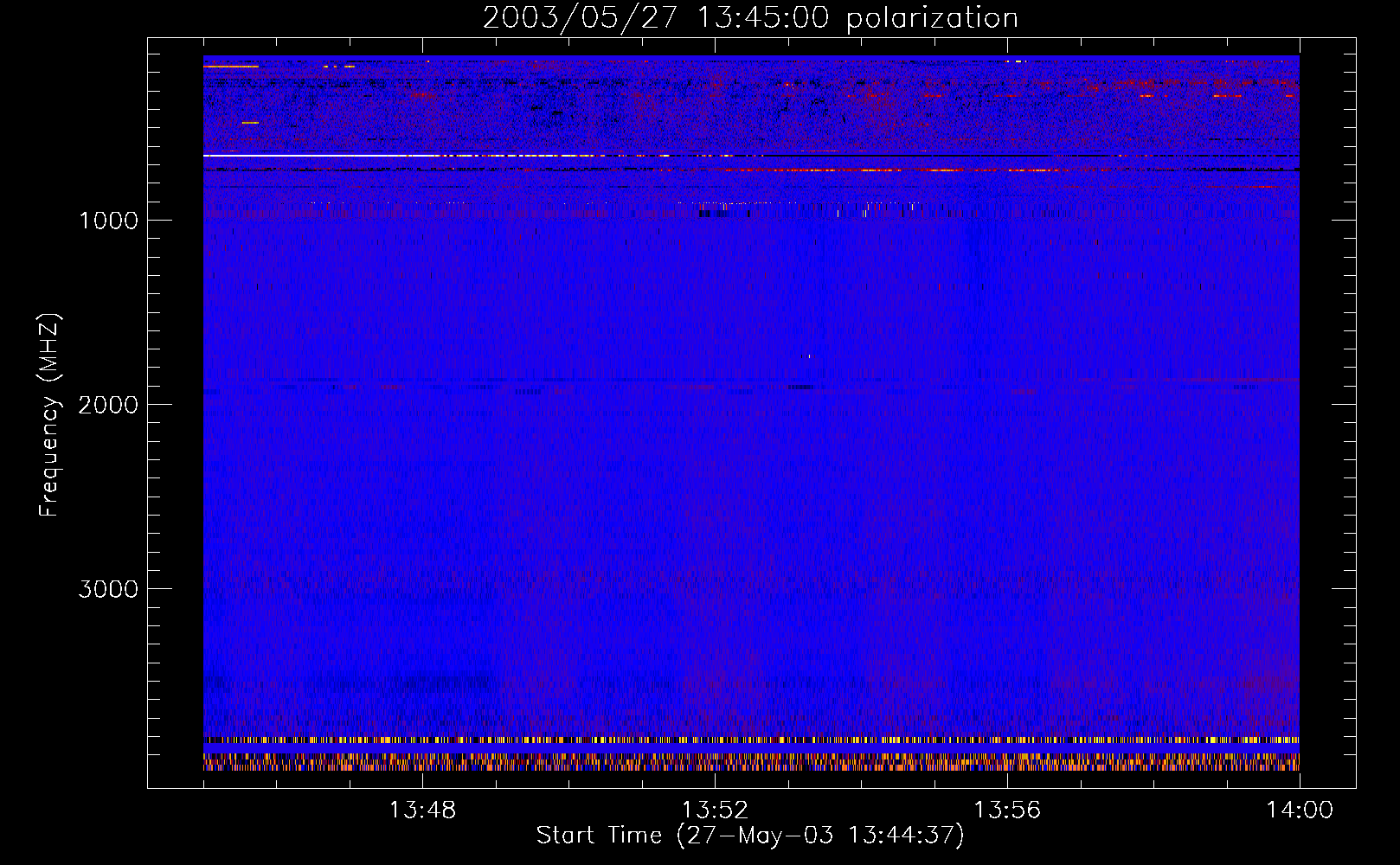Click the 13:56 time axis label
1400x865 pixels.
pyautogui.click(x=1007, y=811)
